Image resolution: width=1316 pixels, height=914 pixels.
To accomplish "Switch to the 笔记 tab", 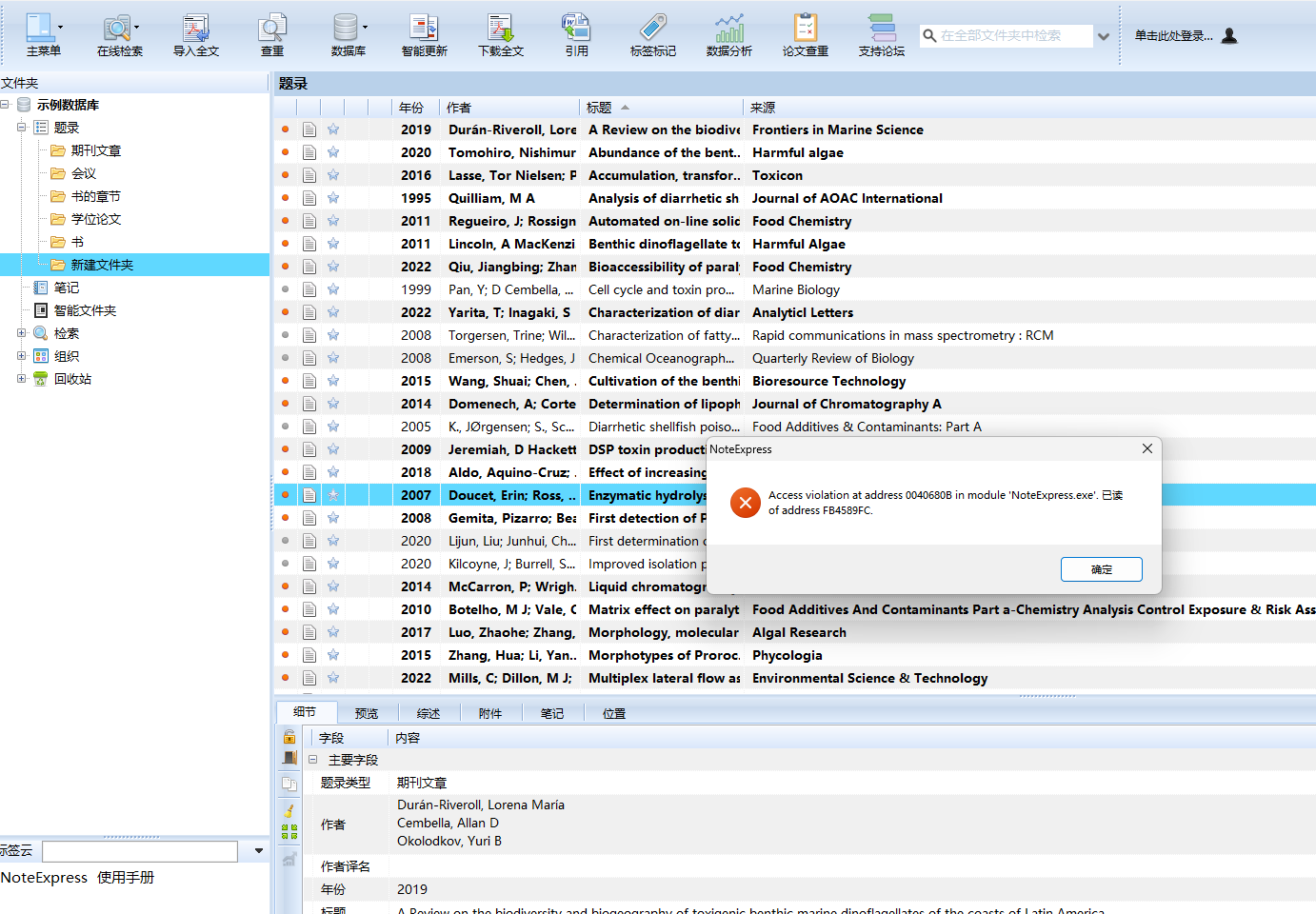I will click(552, 713).
